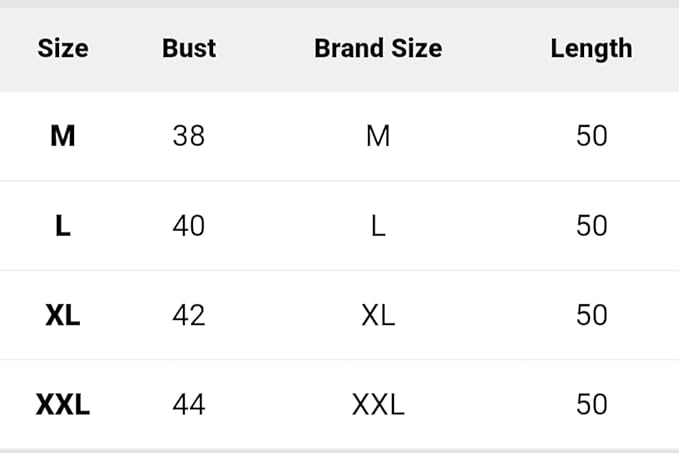Click brand size M cell

pyautogui.click(x=378, y=136)
